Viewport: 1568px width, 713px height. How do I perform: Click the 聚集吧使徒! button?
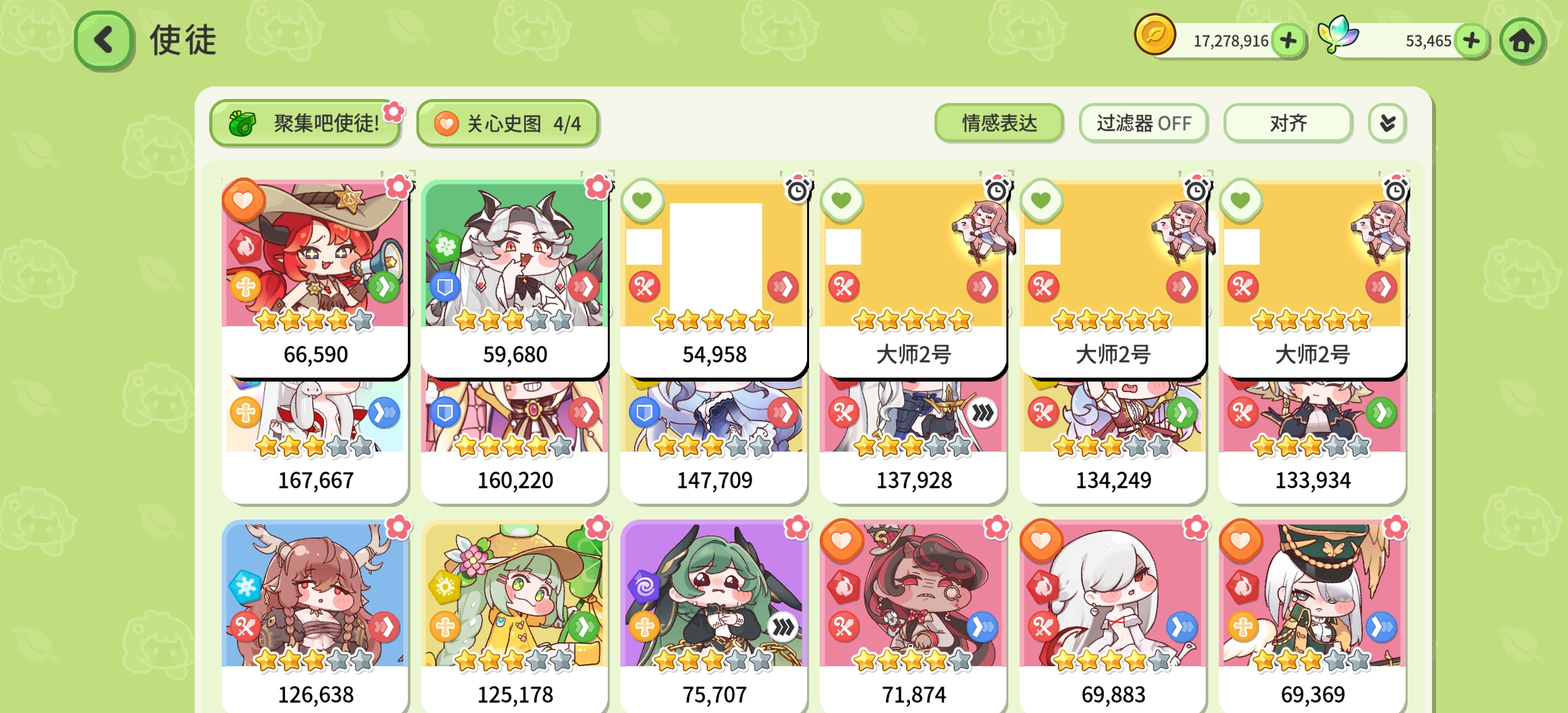[306, 123]
